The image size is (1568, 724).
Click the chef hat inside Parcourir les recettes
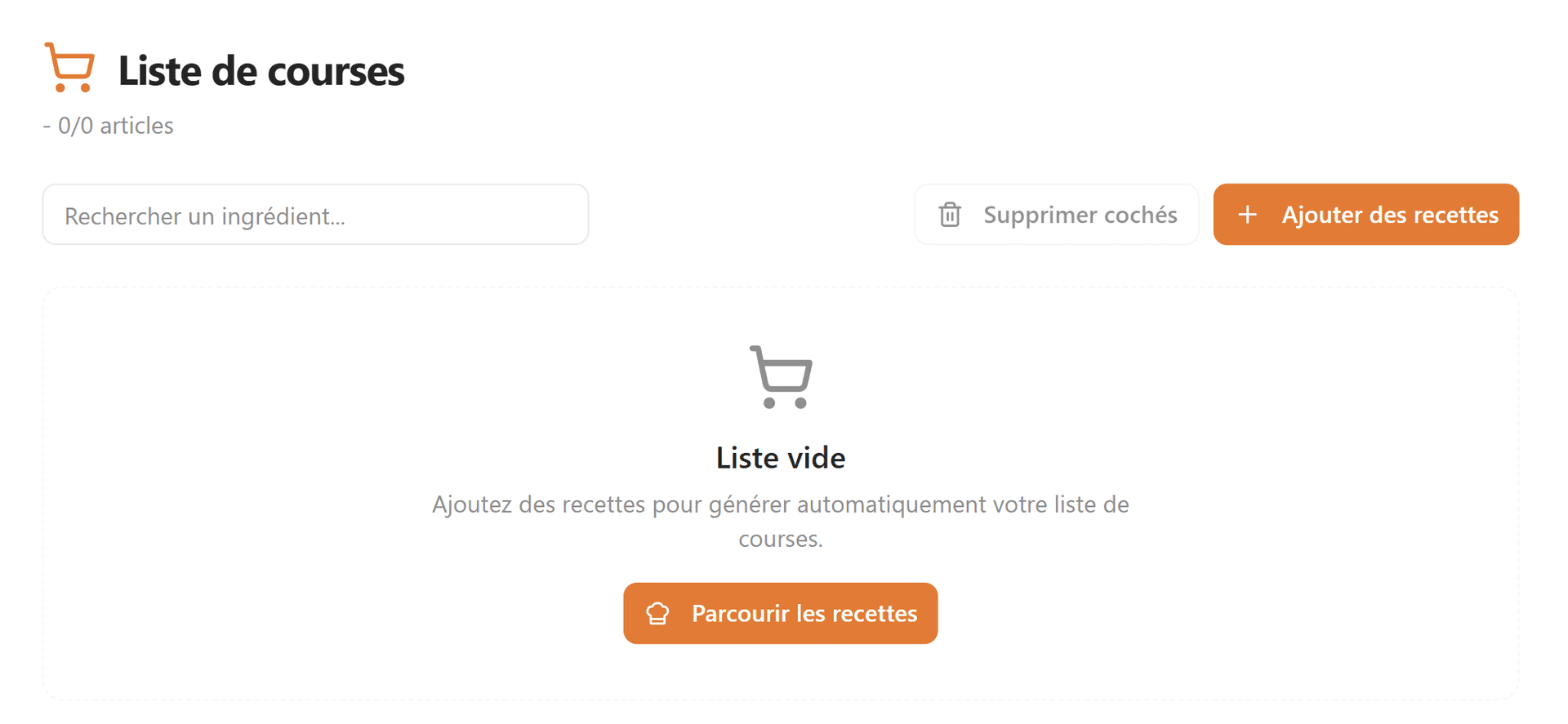click(x=658, y=613)
